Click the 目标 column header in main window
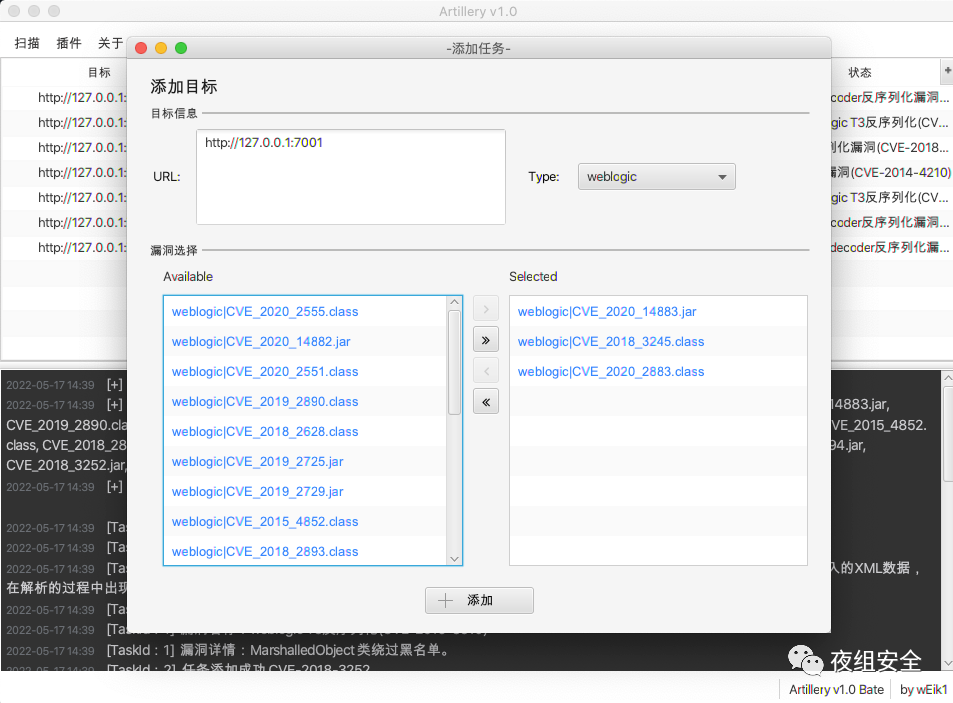The image size is (953, 703). tap(99, 72)
